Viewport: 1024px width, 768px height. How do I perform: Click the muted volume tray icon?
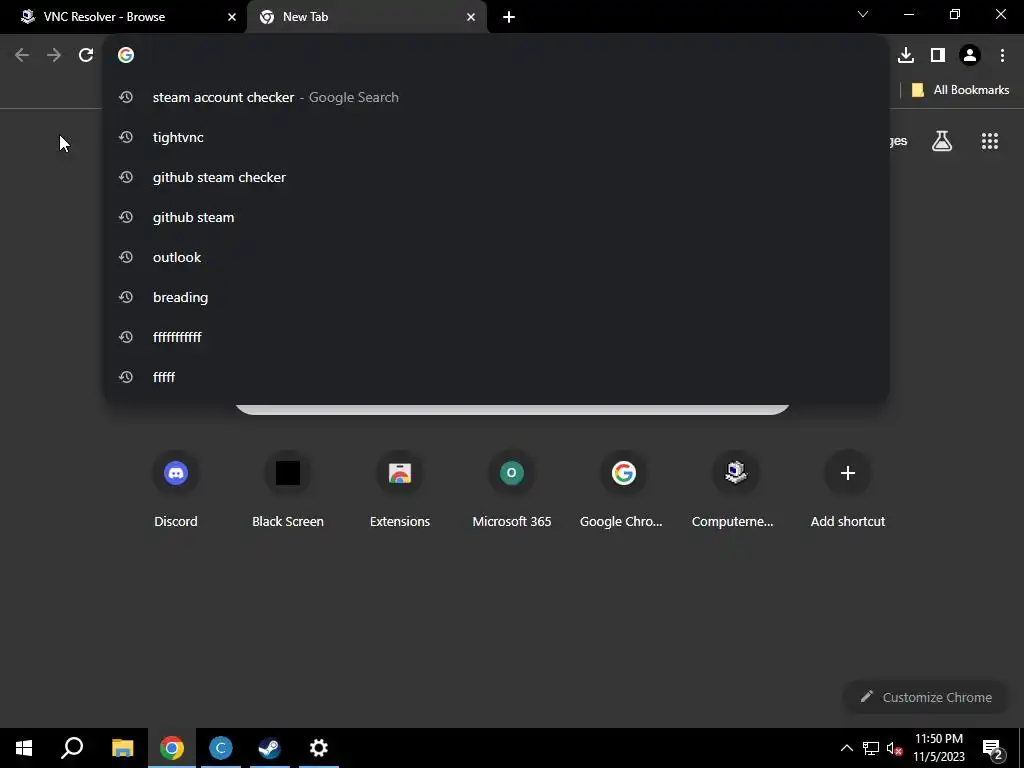[894, 748]
